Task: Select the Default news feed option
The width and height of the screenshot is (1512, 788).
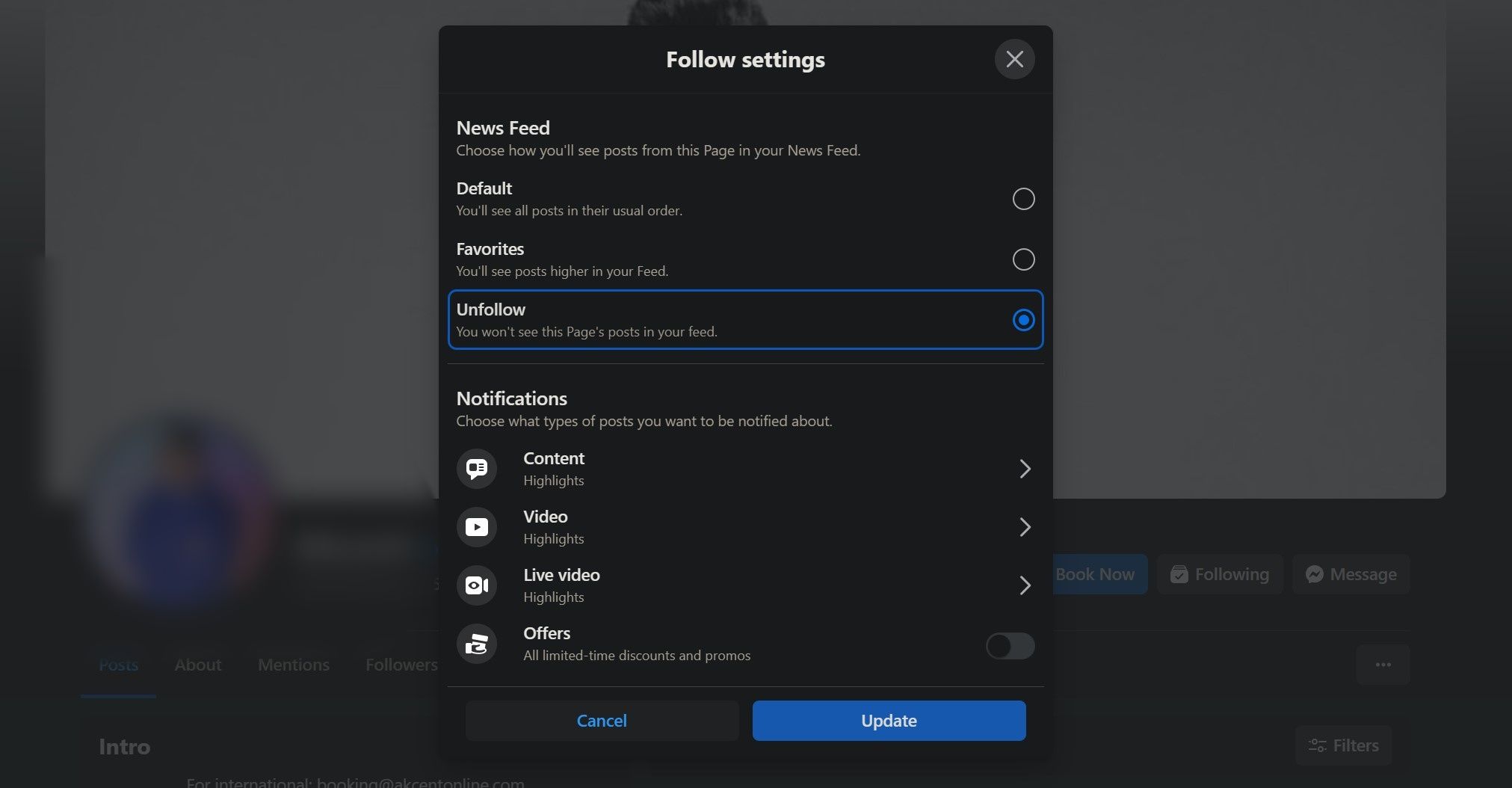Action: click(1023, 199)
